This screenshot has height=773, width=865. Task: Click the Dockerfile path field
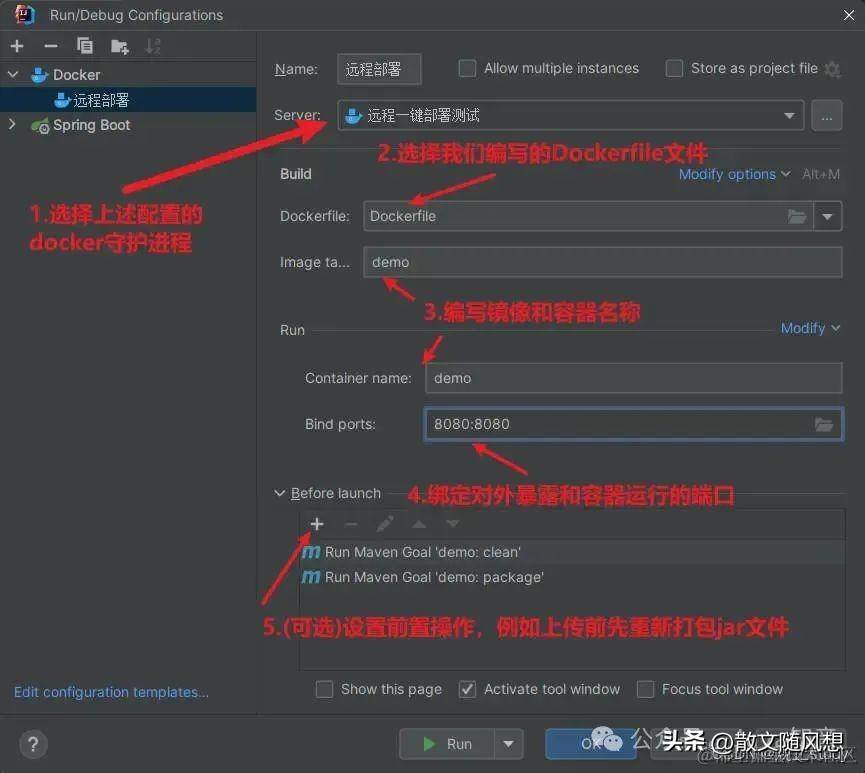[588, 216]
